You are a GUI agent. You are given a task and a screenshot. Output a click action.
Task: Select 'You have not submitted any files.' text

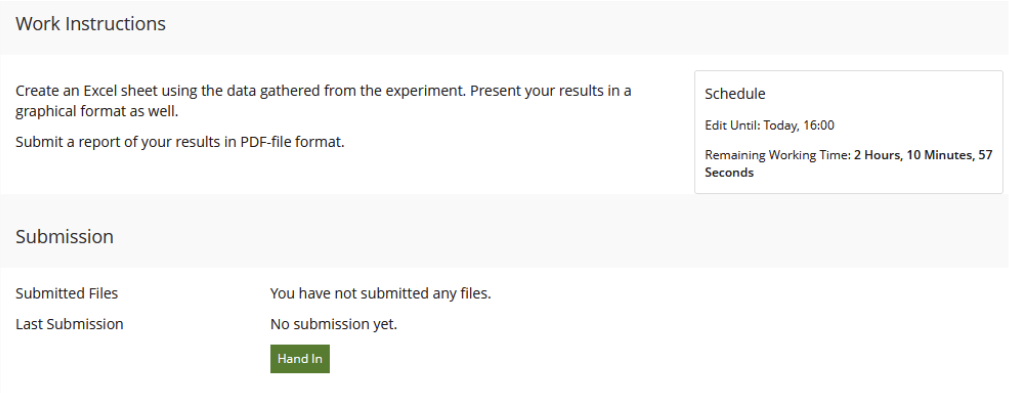pyautogui.click(x=380, y=293)
